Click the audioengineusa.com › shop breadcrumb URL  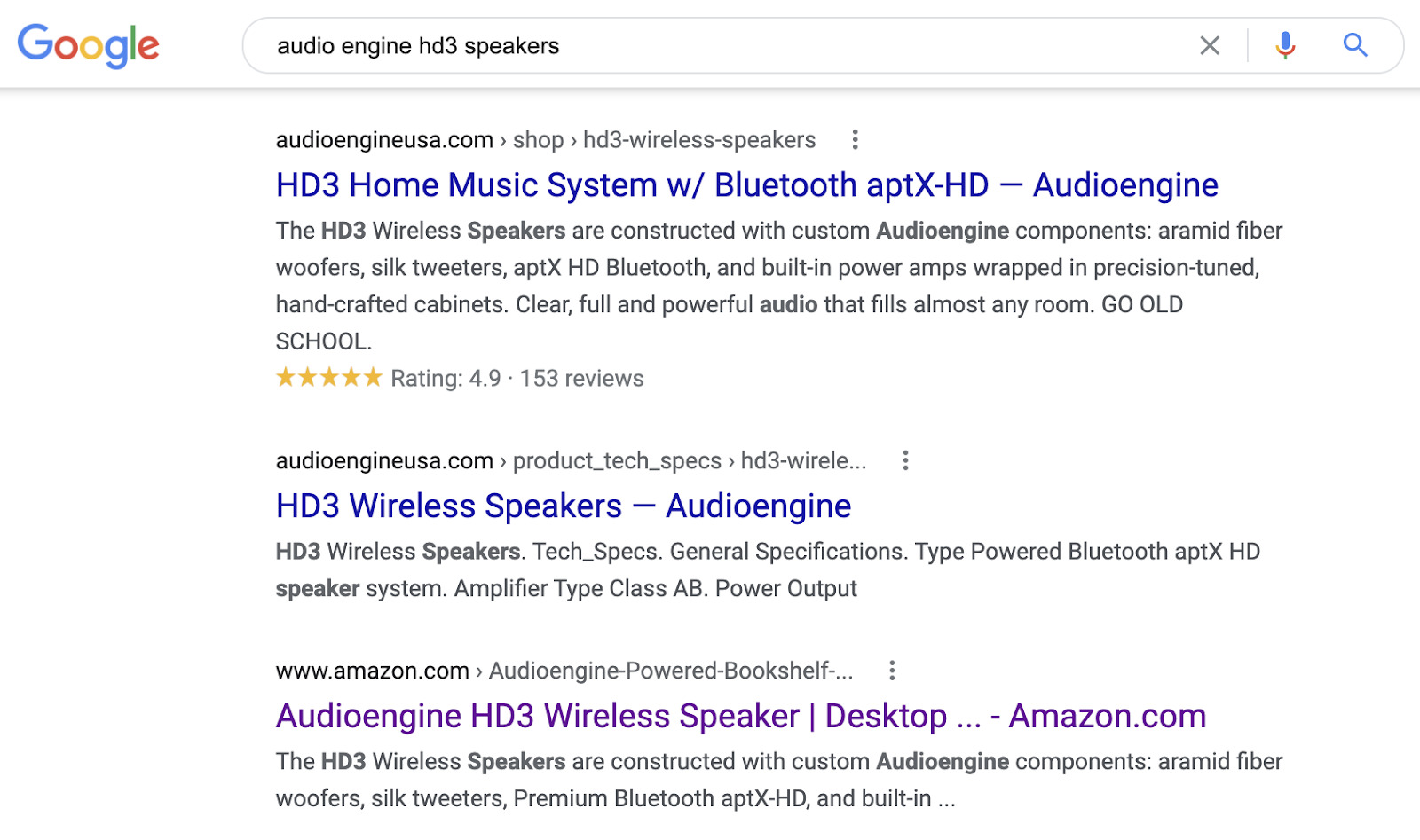point(545,140)
